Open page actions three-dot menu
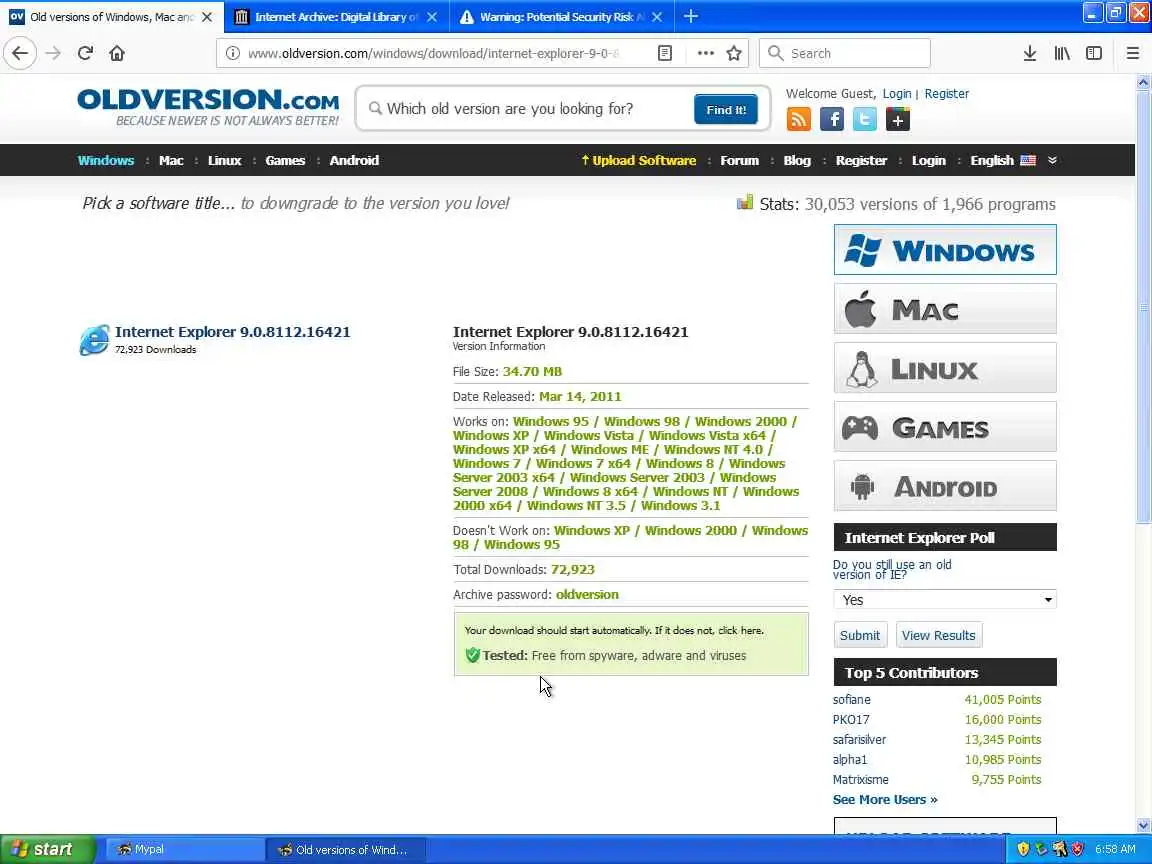The width and height of the screenshot is (1152, 864). pos(705,53)
